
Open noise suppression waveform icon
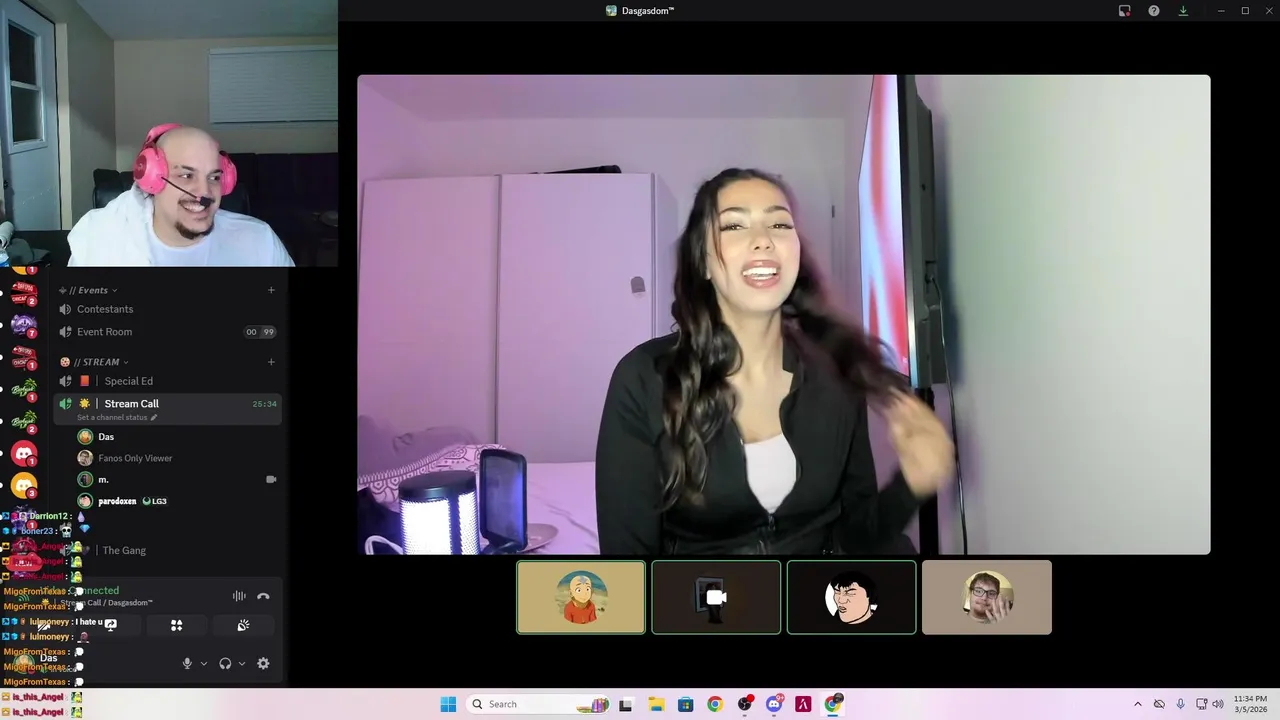(x=239, y=596)
